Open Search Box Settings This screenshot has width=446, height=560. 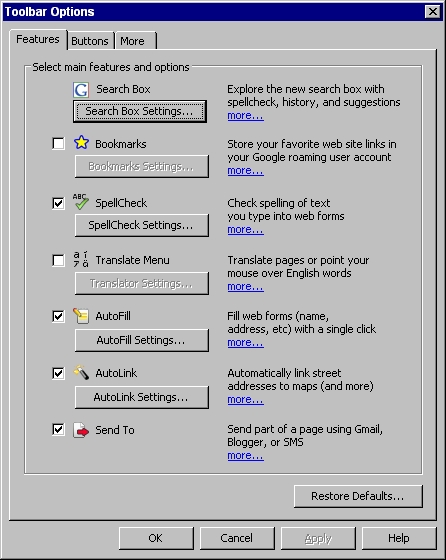point(140,111)
